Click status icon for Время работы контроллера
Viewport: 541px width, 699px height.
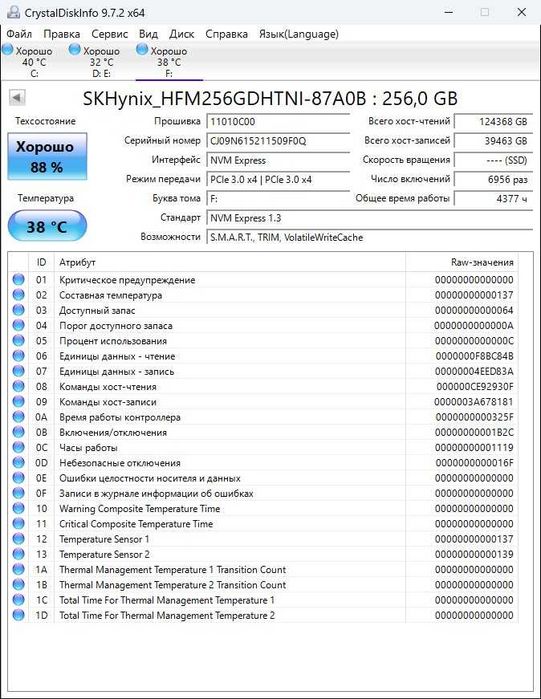pyautogui.click(x=18, y=417)
